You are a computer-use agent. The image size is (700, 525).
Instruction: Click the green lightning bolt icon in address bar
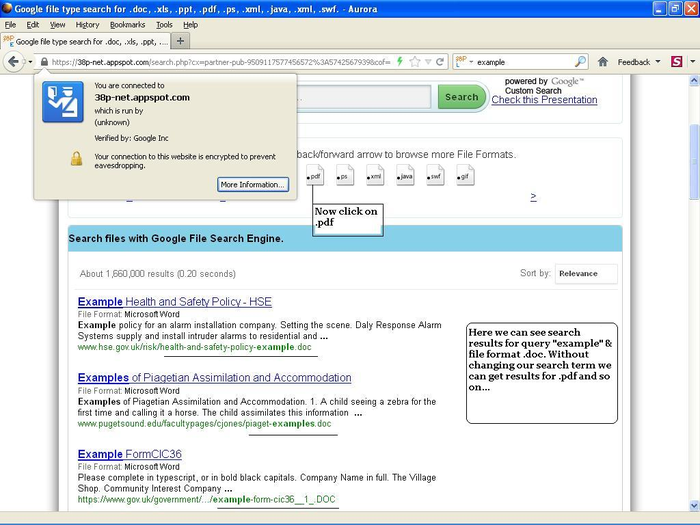tap(400, 62)
